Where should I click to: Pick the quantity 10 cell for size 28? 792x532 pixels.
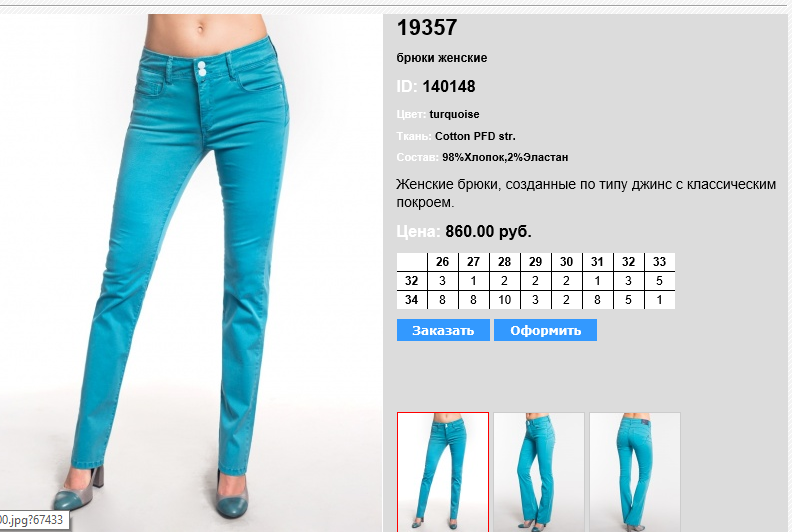click(505, 300)
